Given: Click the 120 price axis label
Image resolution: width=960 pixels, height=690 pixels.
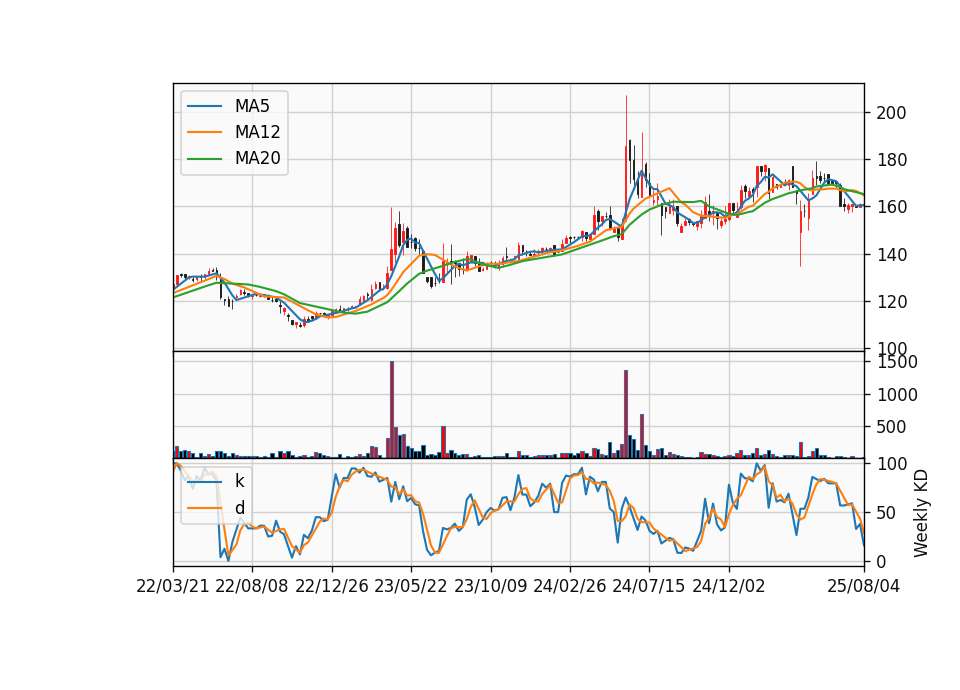Looking at the screenshot, I should click(x=891, y=302).
